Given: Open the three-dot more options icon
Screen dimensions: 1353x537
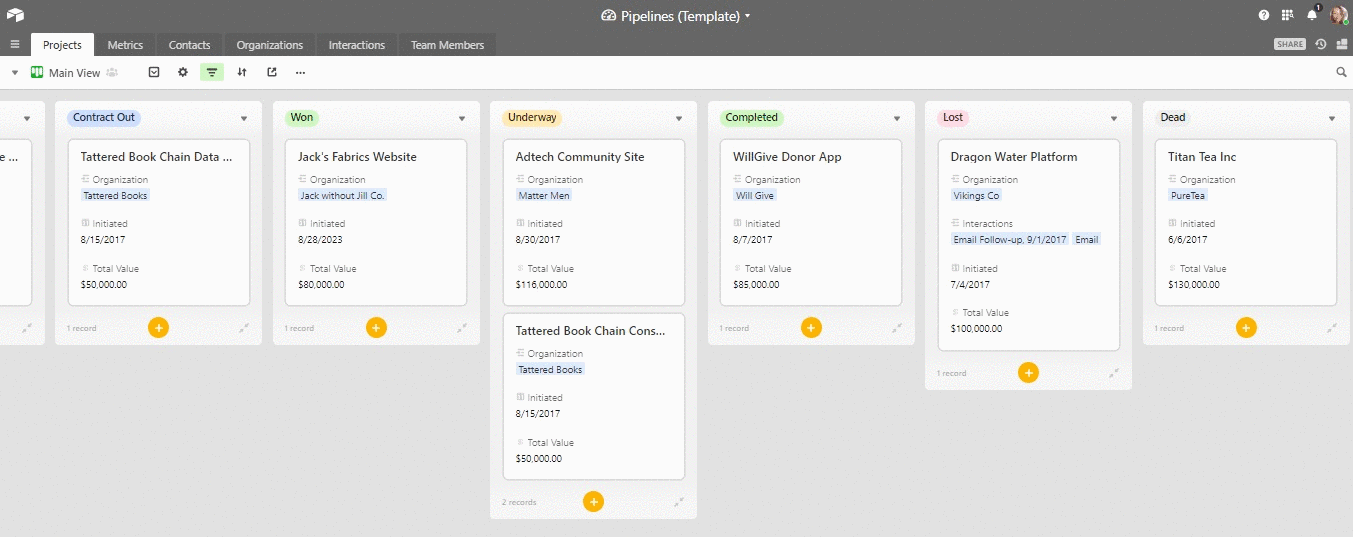Looking at the screenshot, I should click(300, 72).
